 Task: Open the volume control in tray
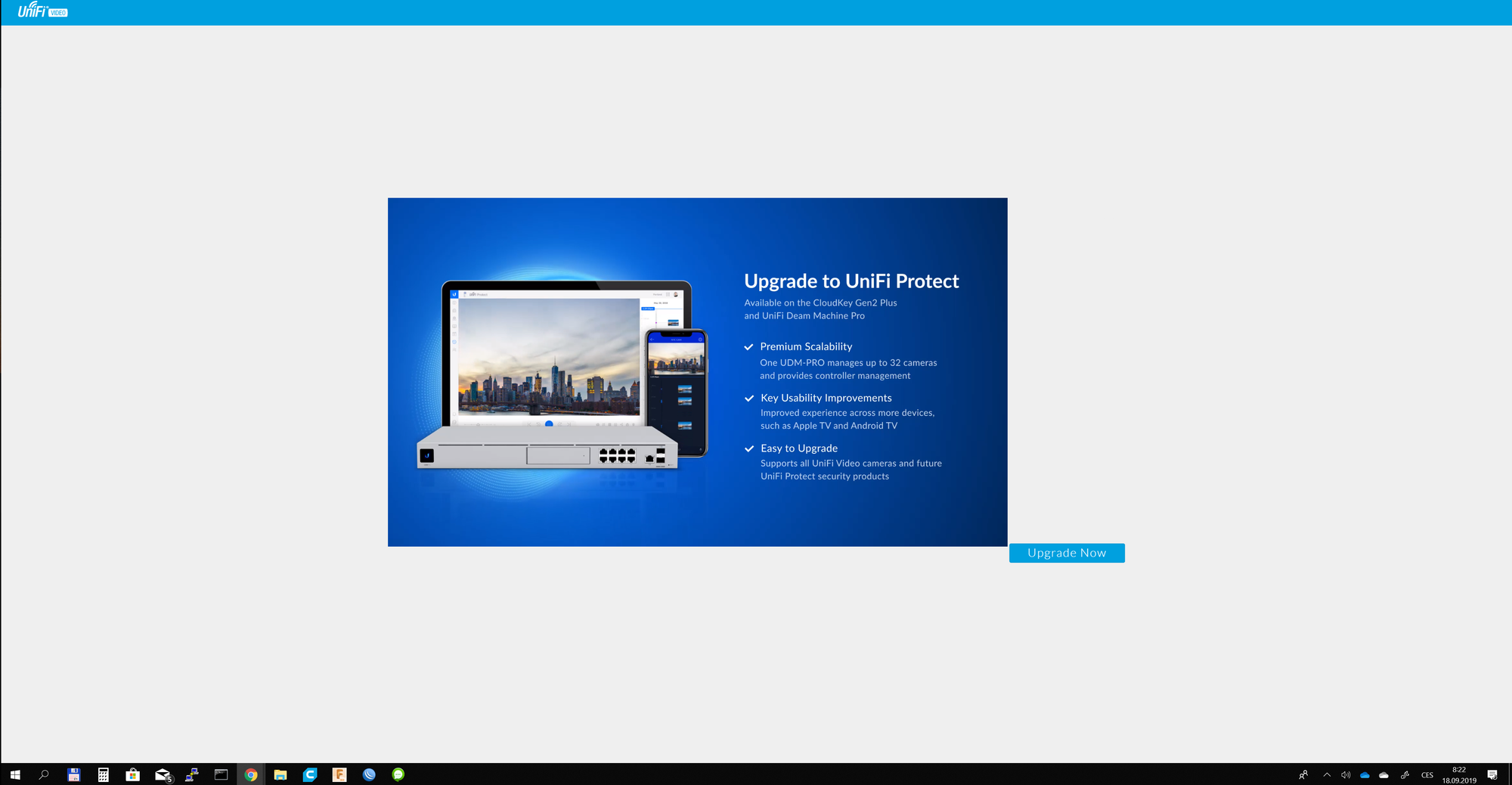pos(1346,774)
